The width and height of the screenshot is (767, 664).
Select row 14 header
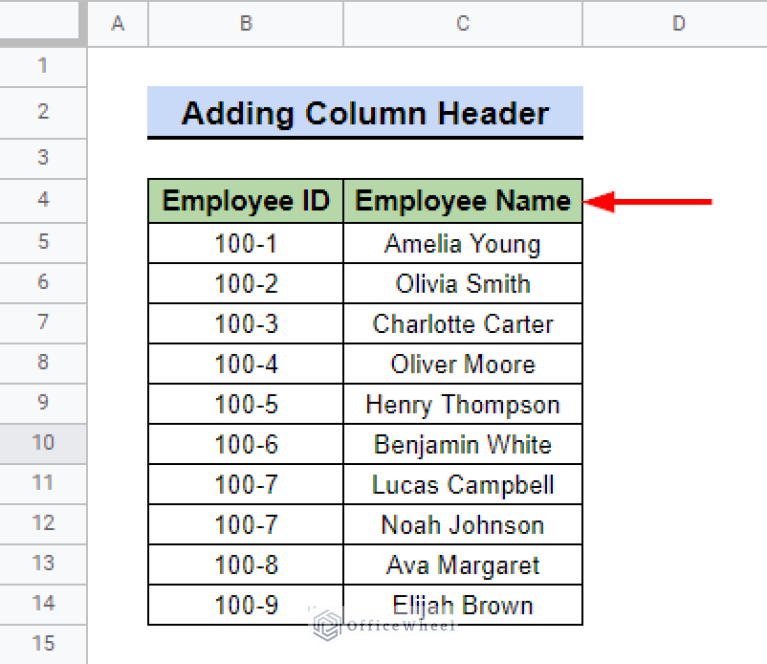43,604
